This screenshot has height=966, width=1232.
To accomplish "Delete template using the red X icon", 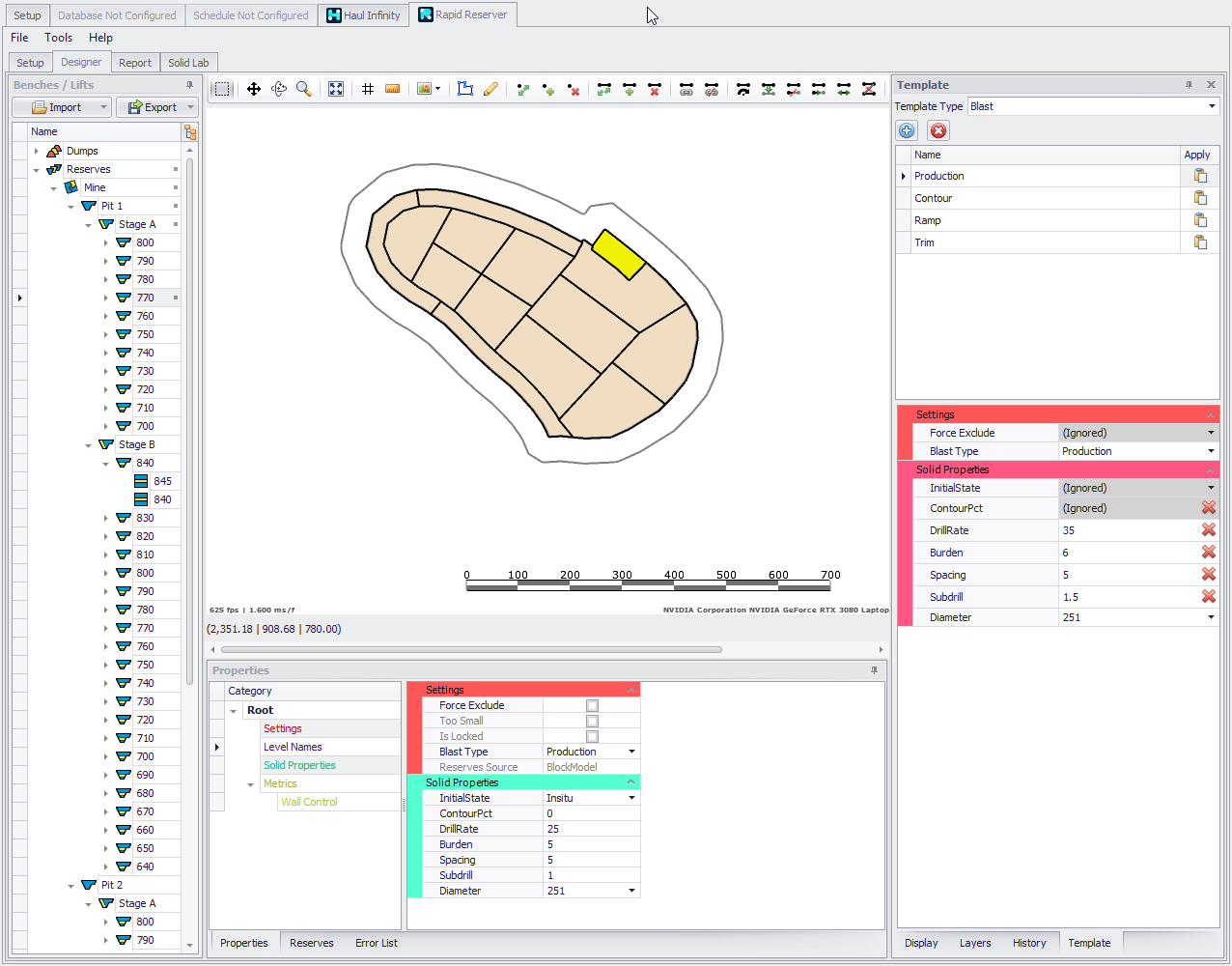I will 938,130.
